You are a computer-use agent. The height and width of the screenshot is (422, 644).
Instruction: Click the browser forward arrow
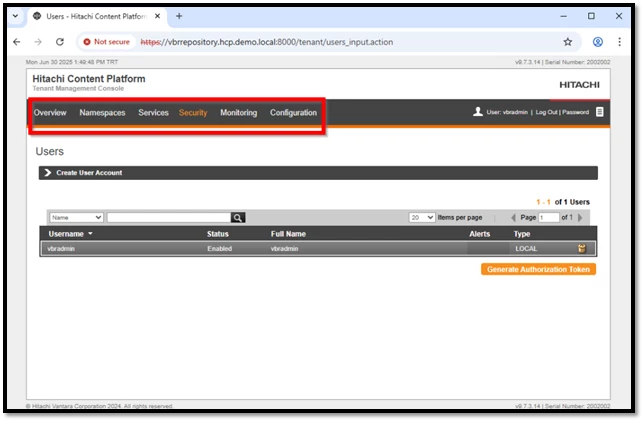click(x=38, y=42)
